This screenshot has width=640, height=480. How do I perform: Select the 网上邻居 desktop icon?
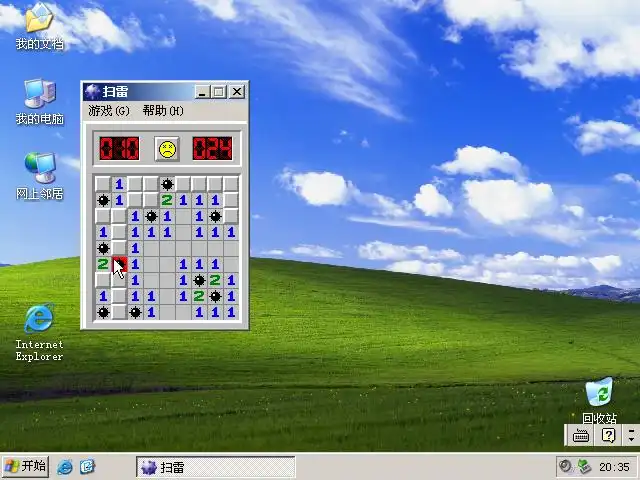click(x=40, y=176)
